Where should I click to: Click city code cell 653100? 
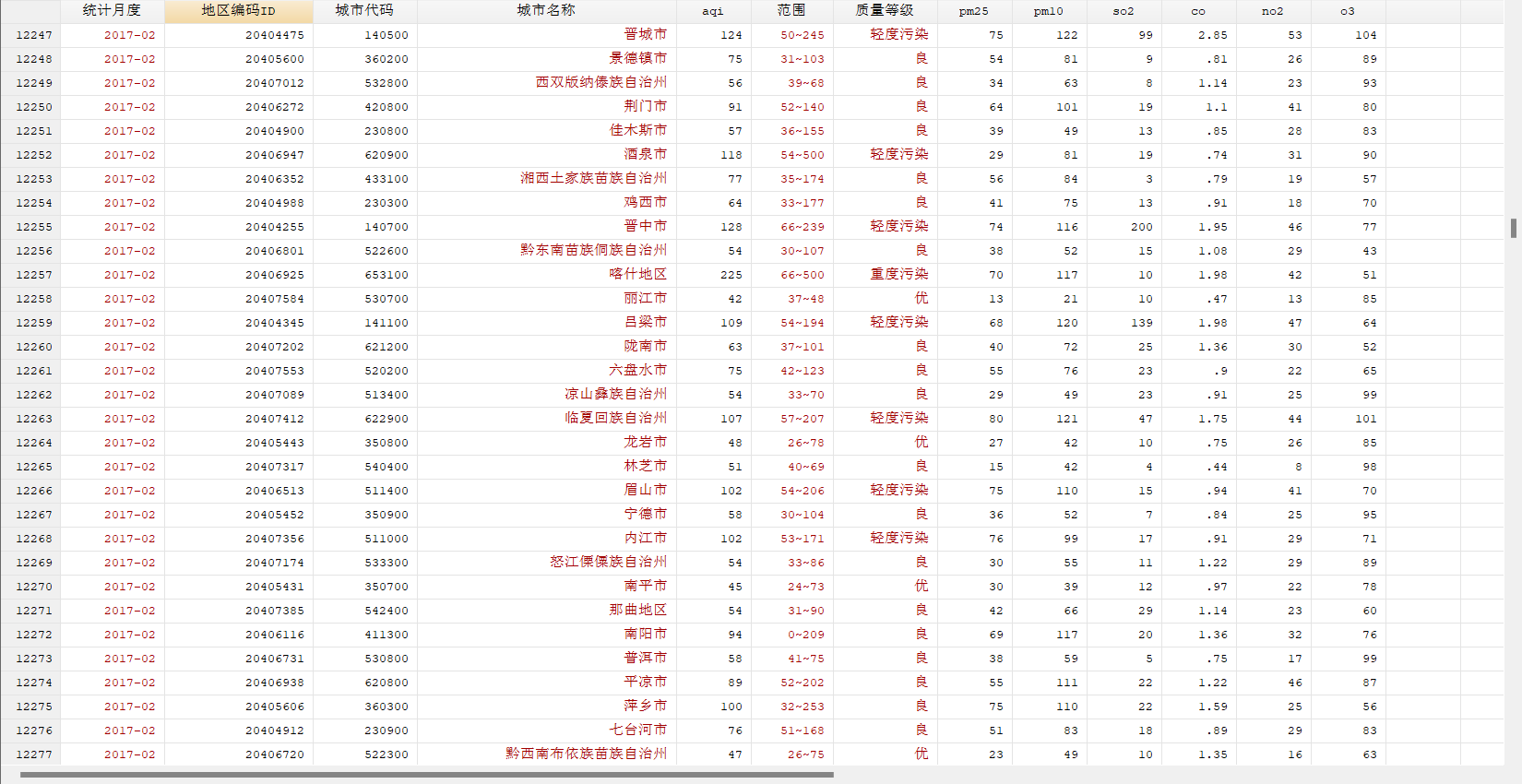(365, 275)
